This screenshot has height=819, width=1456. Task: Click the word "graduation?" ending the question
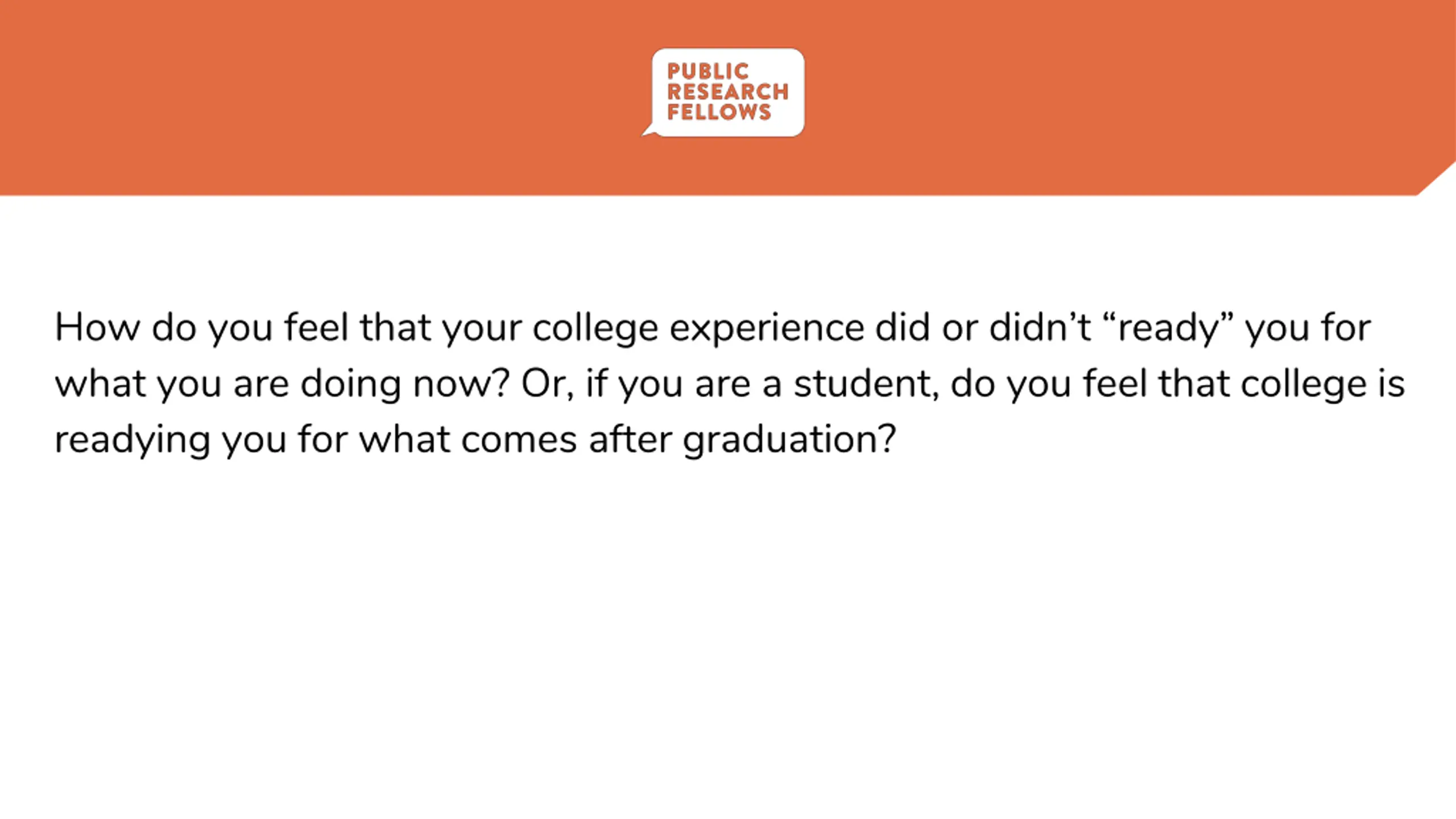point(789,441)
